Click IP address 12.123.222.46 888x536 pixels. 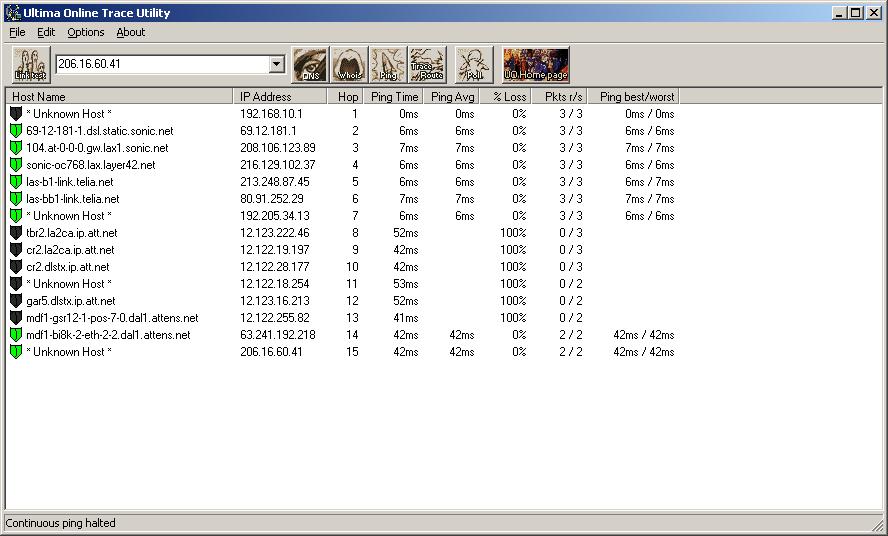pyautogui.click(x=275, y=233)
